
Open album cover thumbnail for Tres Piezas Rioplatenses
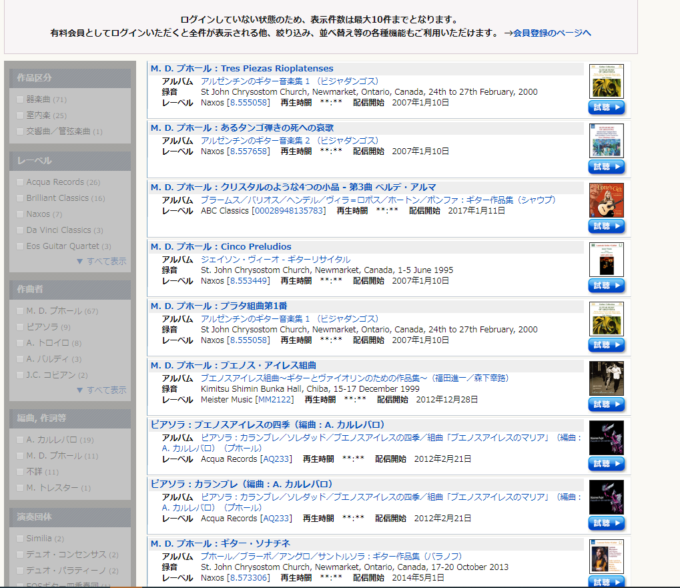(606, 81)
